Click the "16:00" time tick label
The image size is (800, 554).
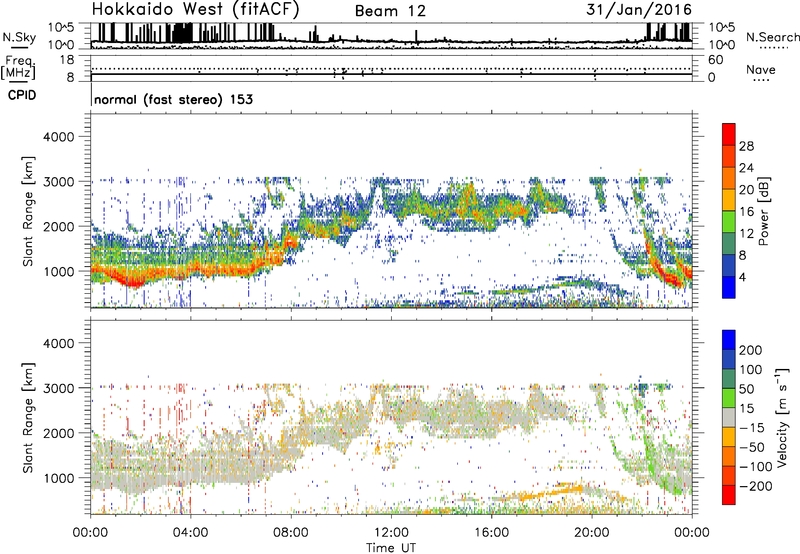(491, 533)
